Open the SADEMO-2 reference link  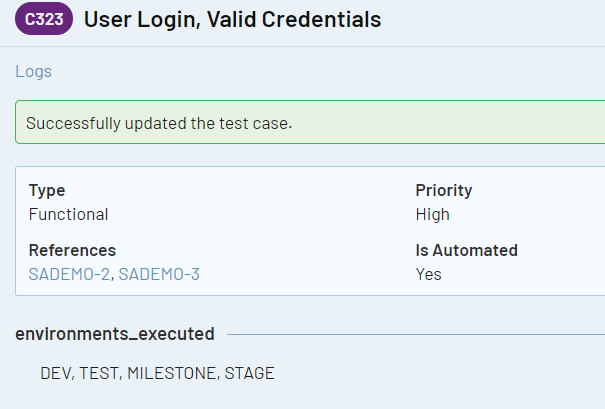(x=69, y=274)
